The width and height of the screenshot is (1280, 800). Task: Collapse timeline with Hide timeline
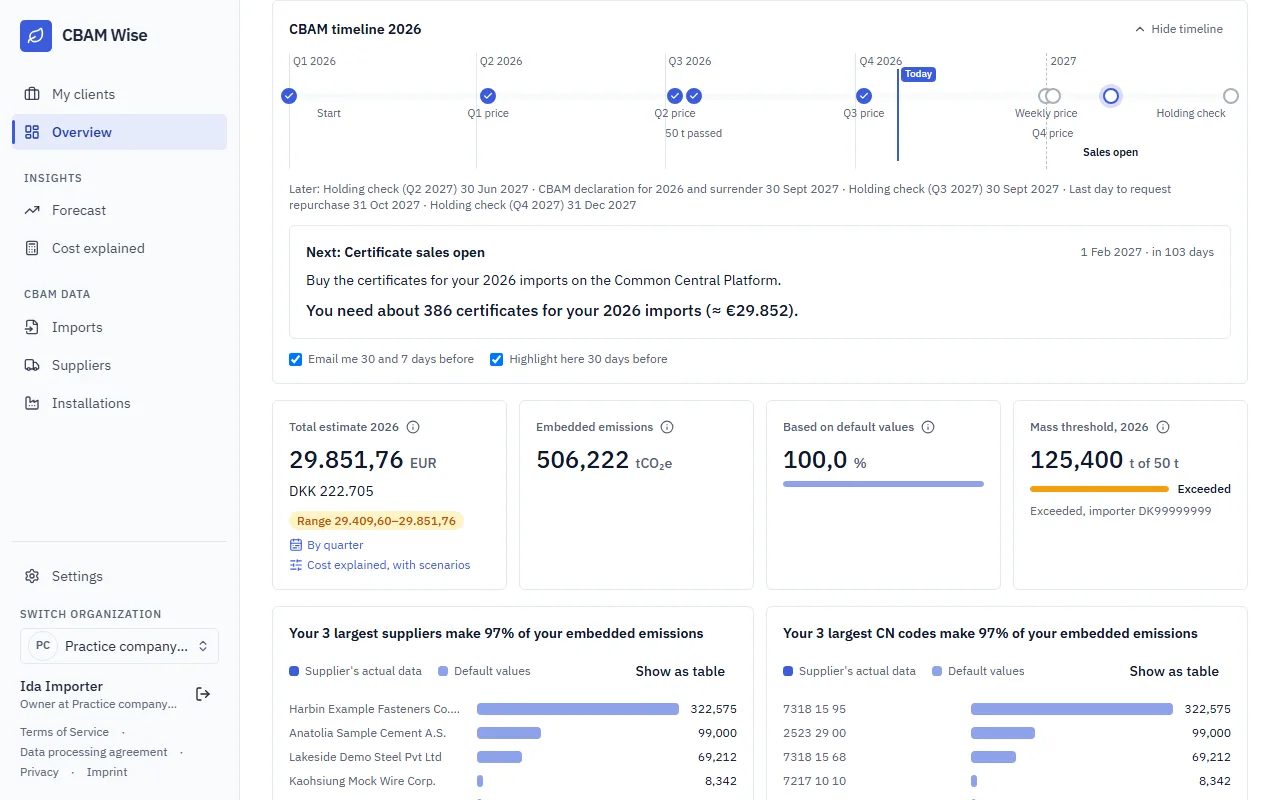[x=1179, y=29]
